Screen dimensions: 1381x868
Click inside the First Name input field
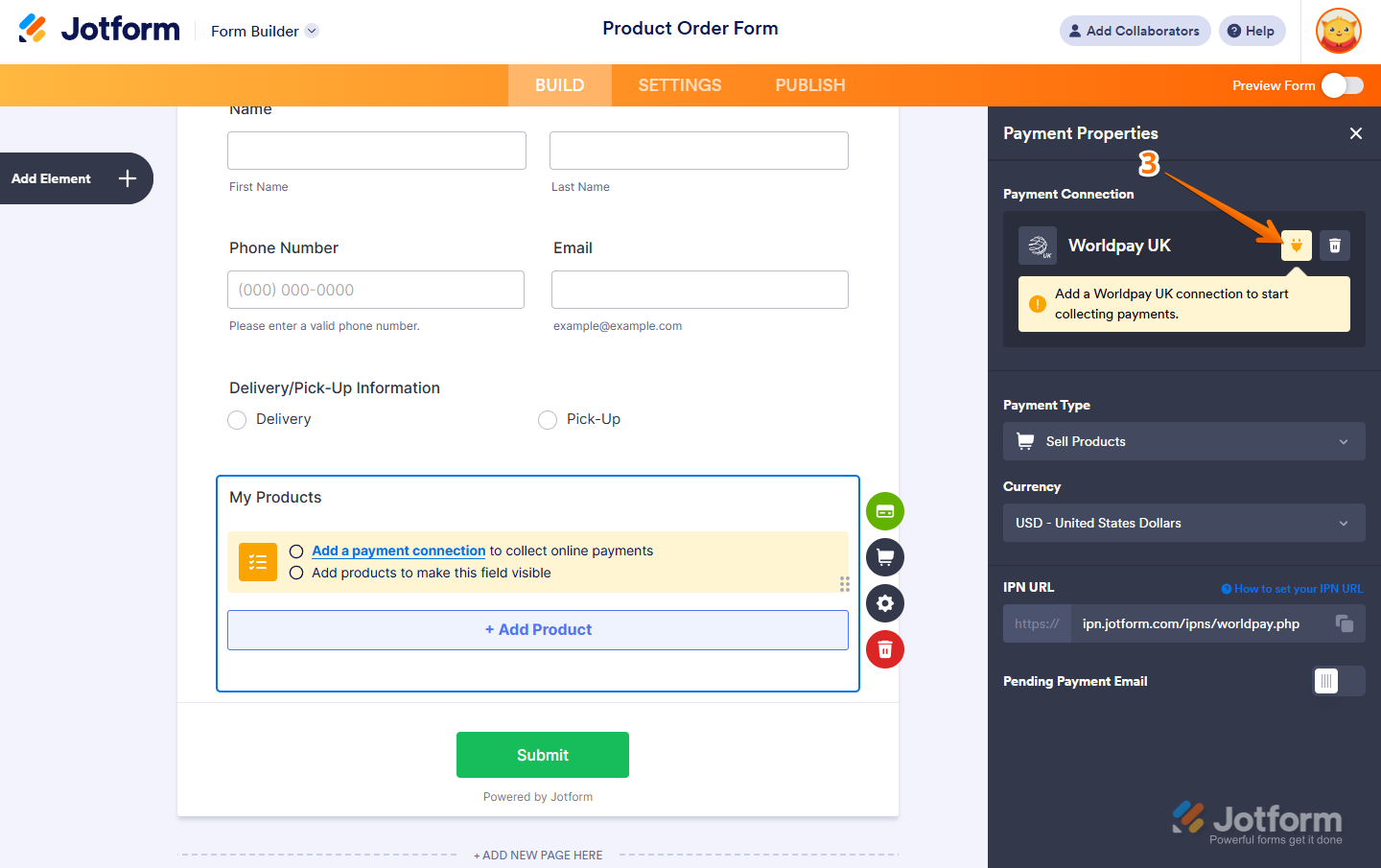click(x=376, y=151)
